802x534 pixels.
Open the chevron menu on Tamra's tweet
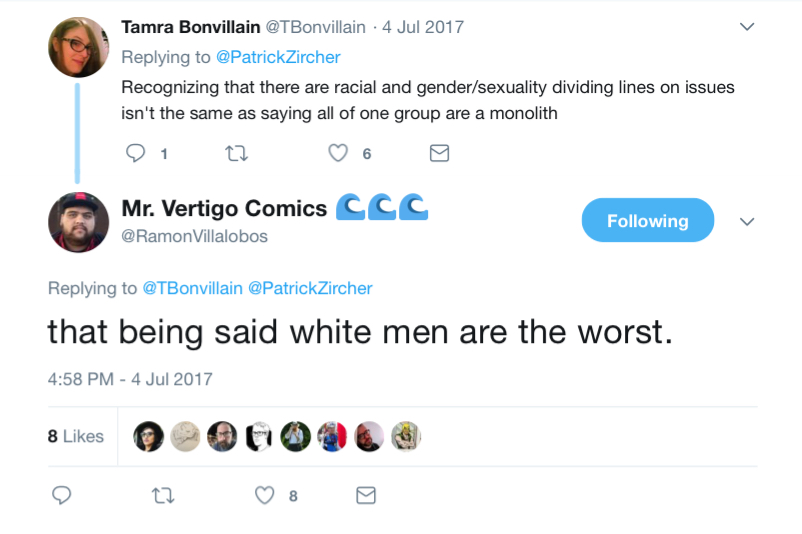(x=747, y=27)
